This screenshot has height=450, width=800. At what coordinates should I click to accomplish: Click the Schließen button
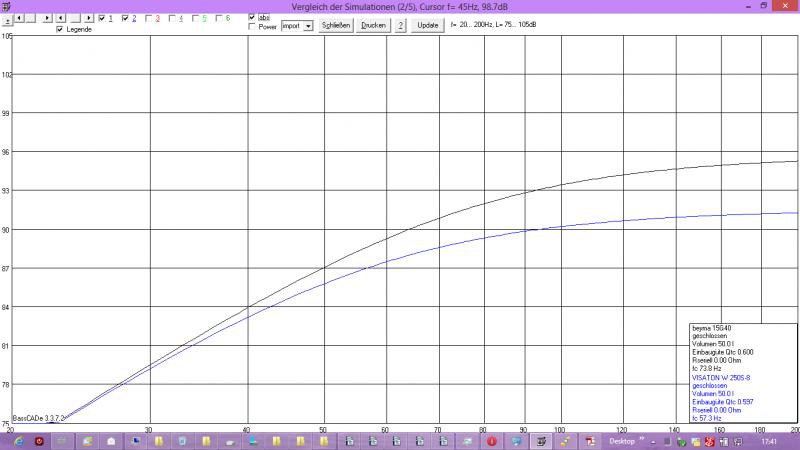pyautogui.click(x=336, y=26)
